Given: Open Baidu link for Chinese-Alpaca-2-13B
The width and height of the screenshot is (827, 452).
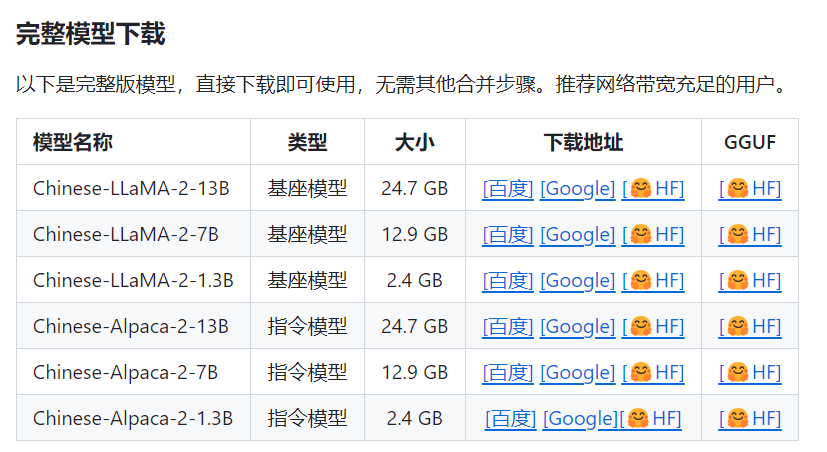Looking at the screenshot, I should point(508,327).
